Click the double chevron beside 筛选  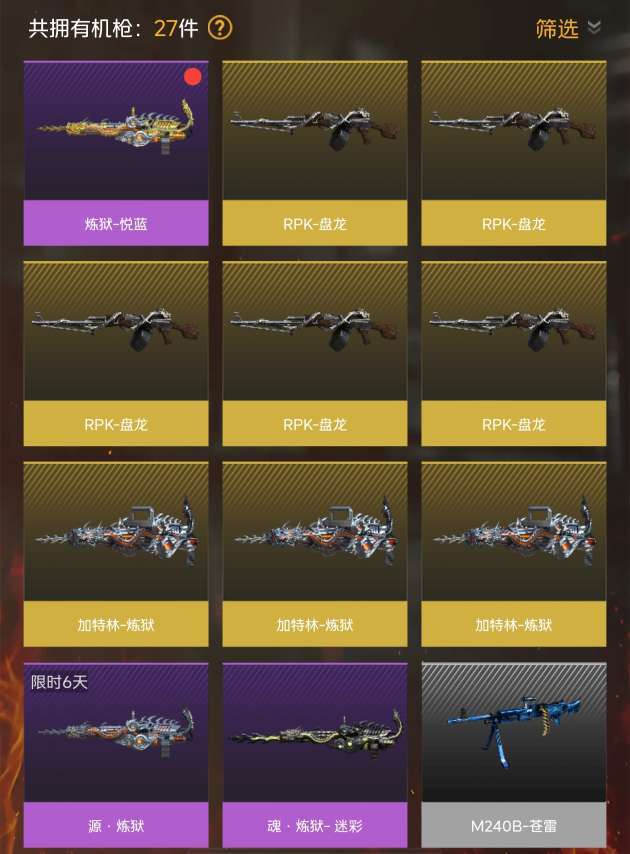(x=594, y=27)
